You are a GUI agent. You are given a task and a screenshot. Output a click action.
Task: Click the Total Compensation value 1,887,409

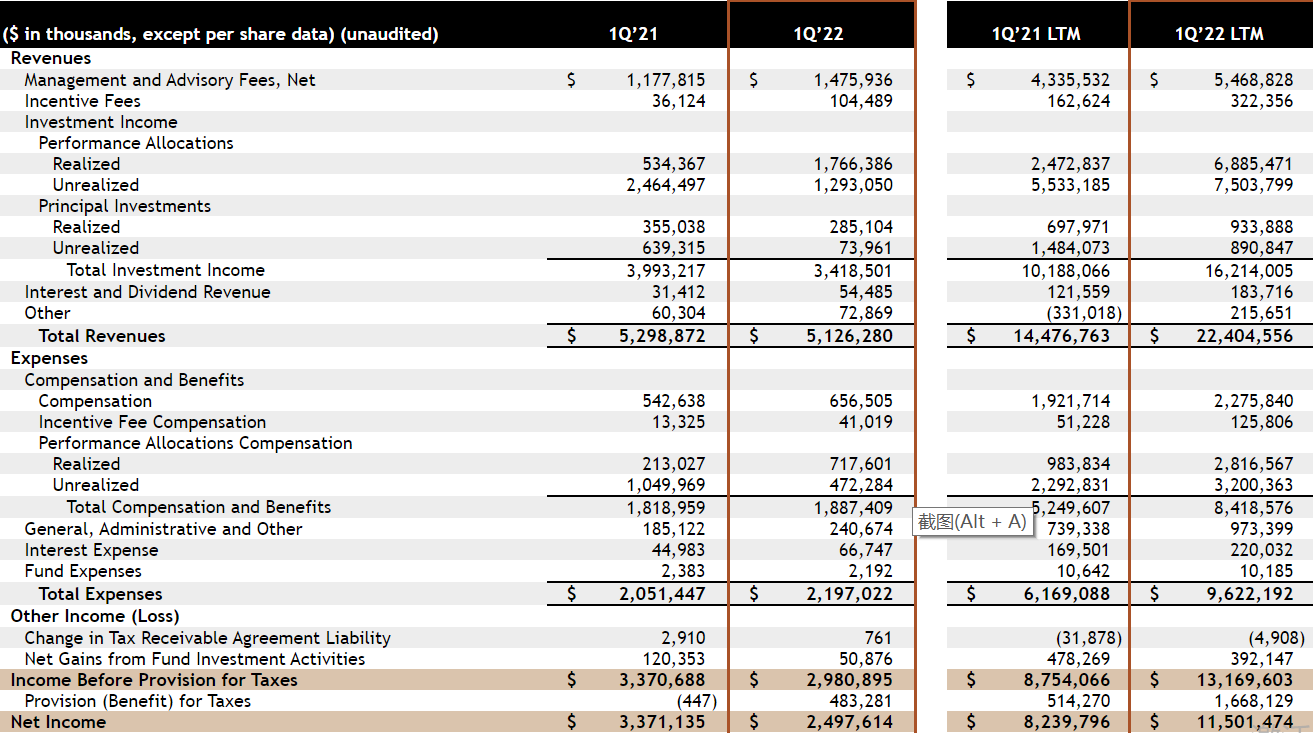coord(853,507)
